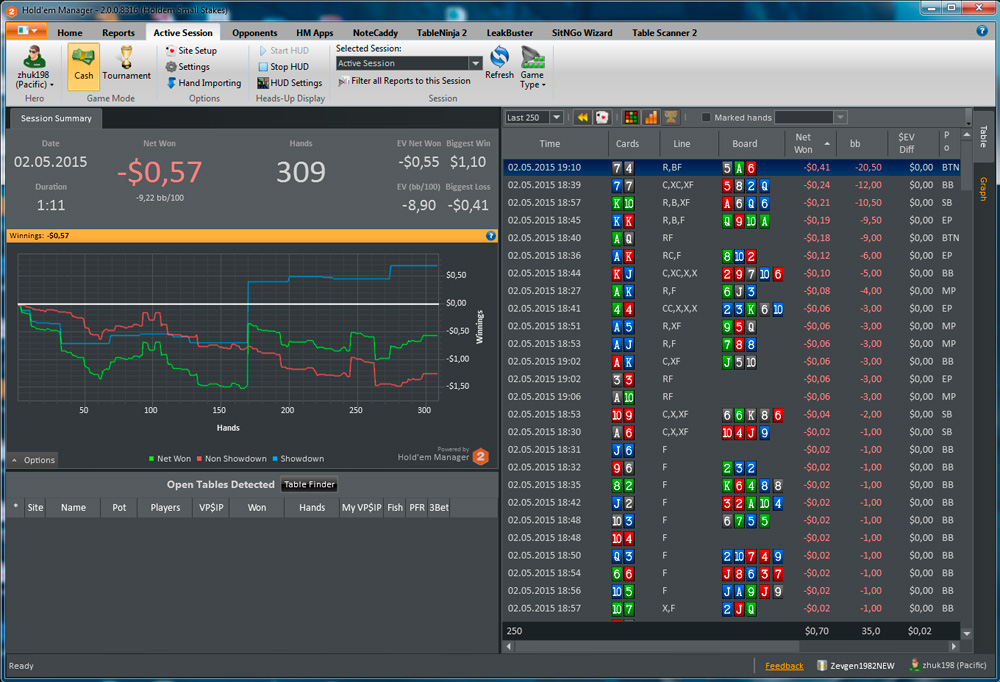This screenshot has height=682, width=1000.
Task: Open the Selected Session dropdown
Action: click(475, 63)
